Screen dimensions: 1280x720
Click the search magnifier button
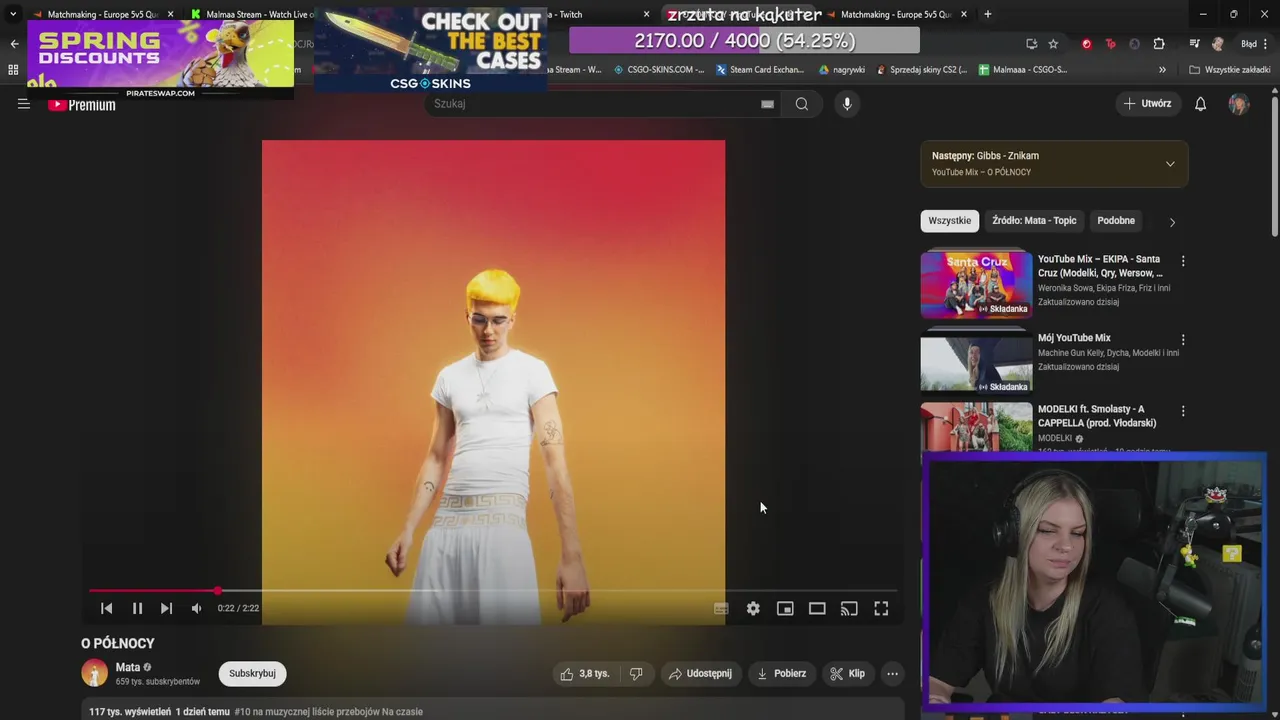click(x=802, y=104)
